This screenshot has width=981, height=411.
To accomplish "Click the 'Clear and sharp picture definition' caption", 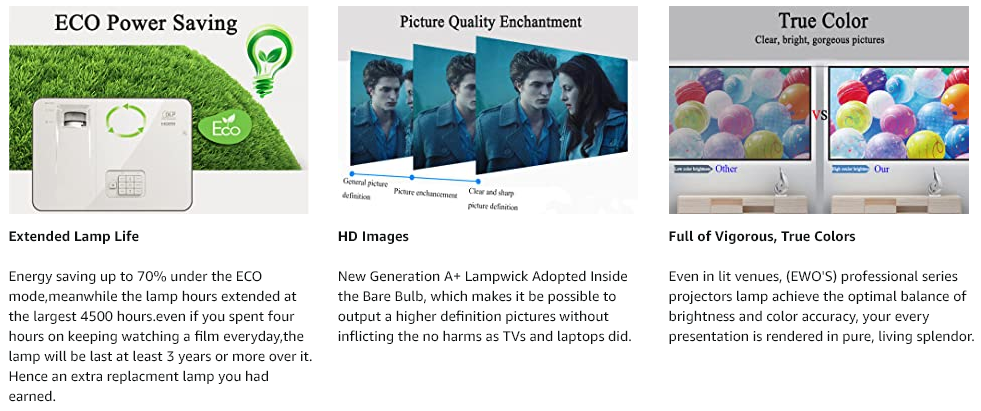I will point(494,198).
